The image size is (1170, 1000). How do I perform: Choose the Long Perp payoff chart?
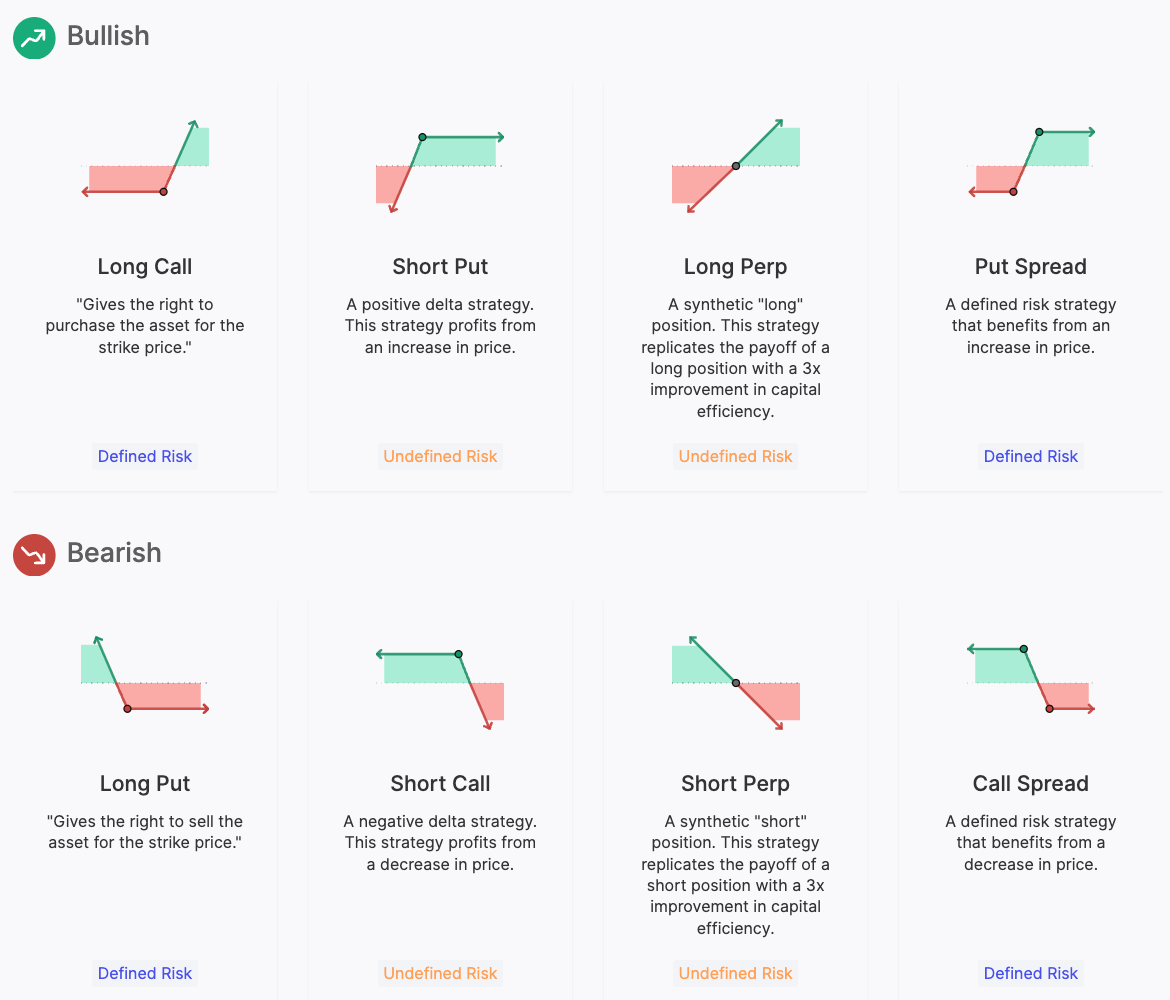click(x=736, y=166)
